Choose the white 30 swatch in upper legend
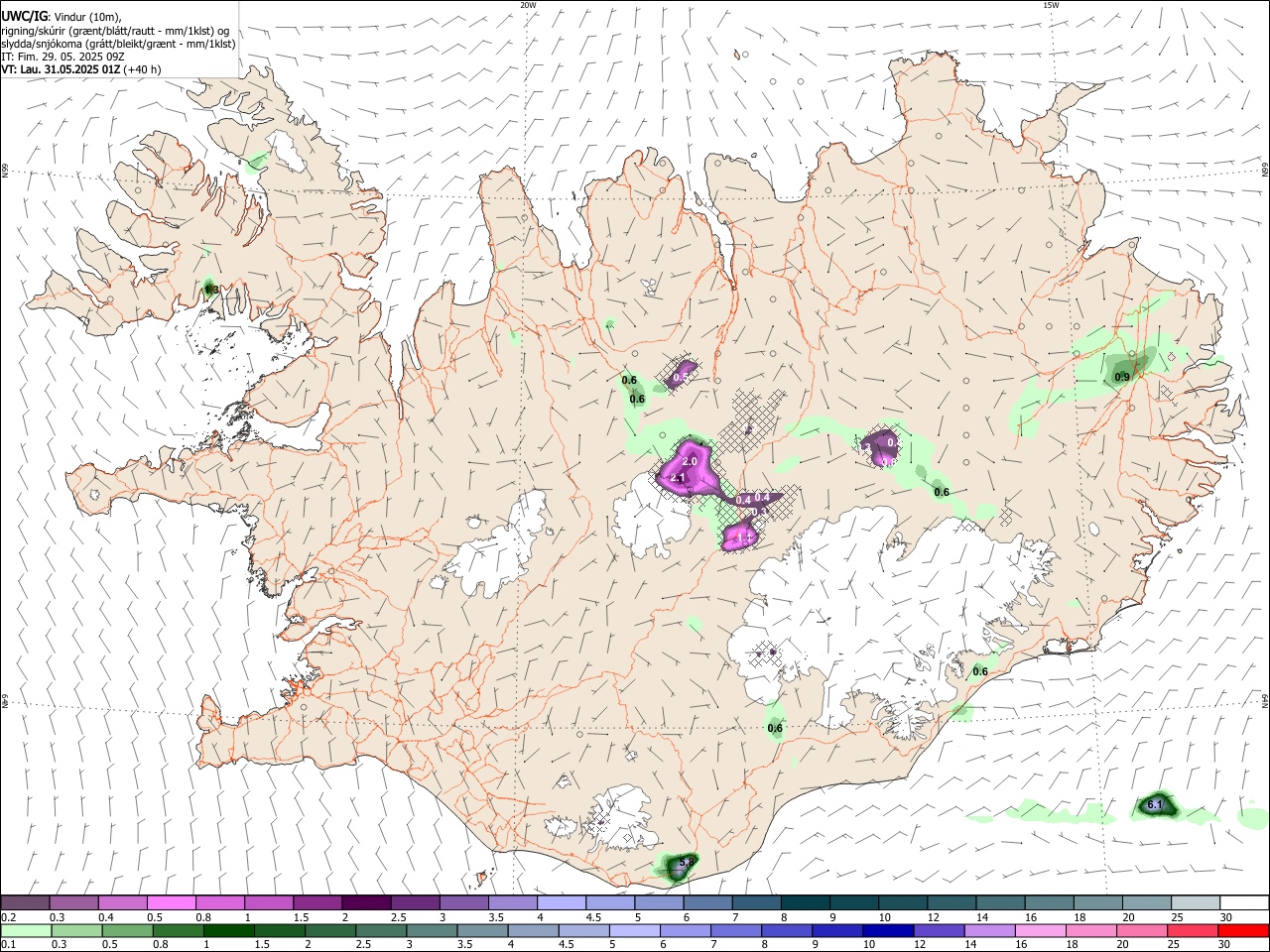Viewport: 1270px width, 952px height. tap(1244, 902)
